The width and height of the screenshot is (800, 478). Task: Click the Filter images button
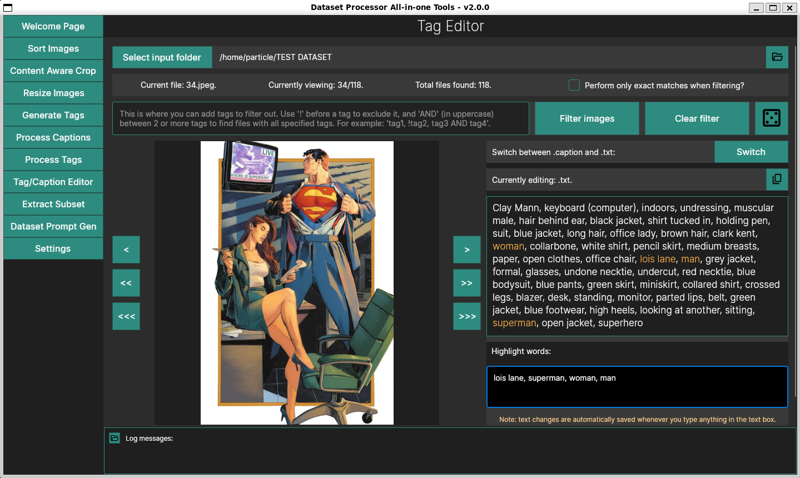pyautogui.click(x=587, y=118)
